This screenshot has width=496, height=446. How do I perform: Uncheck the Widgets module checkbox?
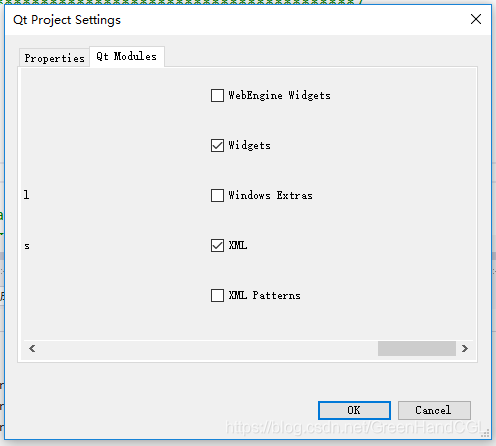(x=217, y=145)
